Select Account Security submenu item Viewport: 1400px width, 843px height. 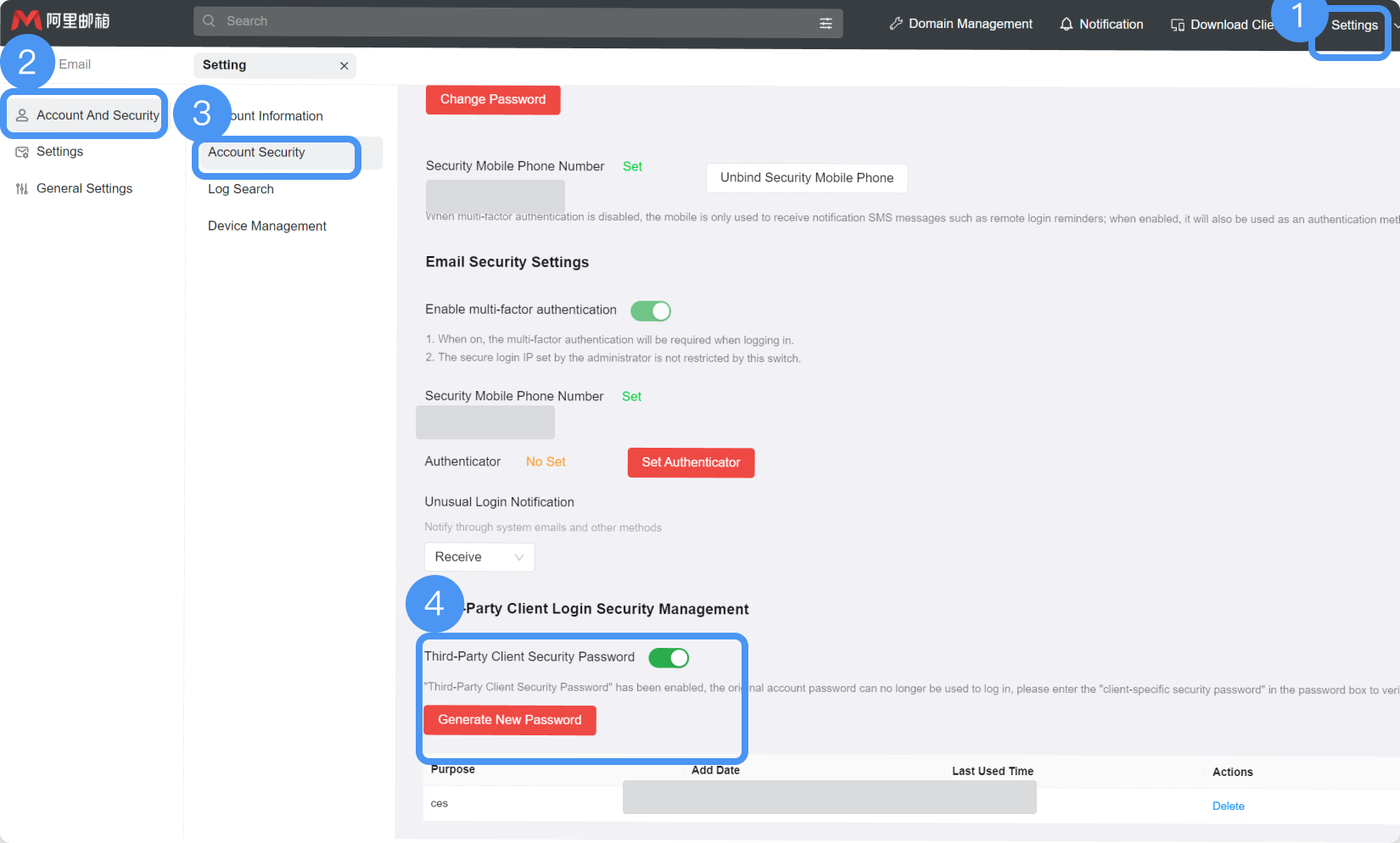(x=256, y=153)
